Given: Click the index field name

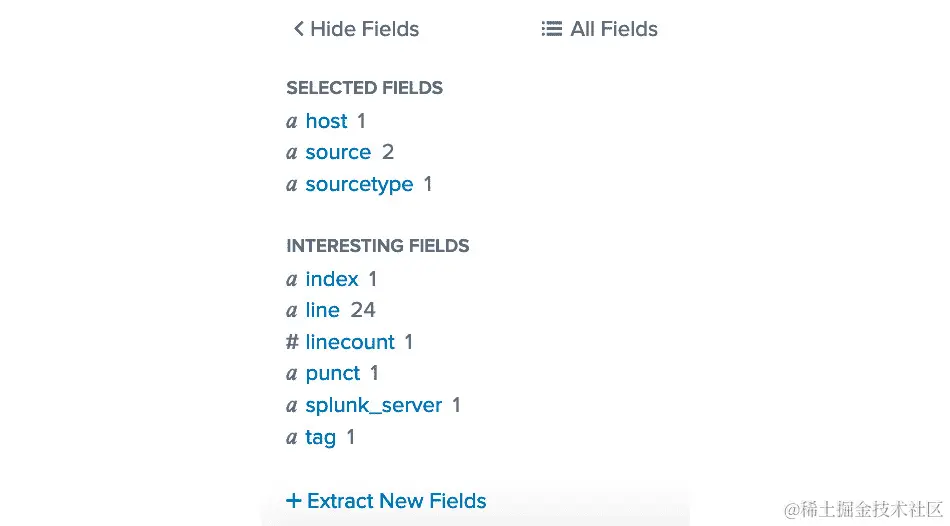Looking at the screenshot, I should tap(332, 279).
